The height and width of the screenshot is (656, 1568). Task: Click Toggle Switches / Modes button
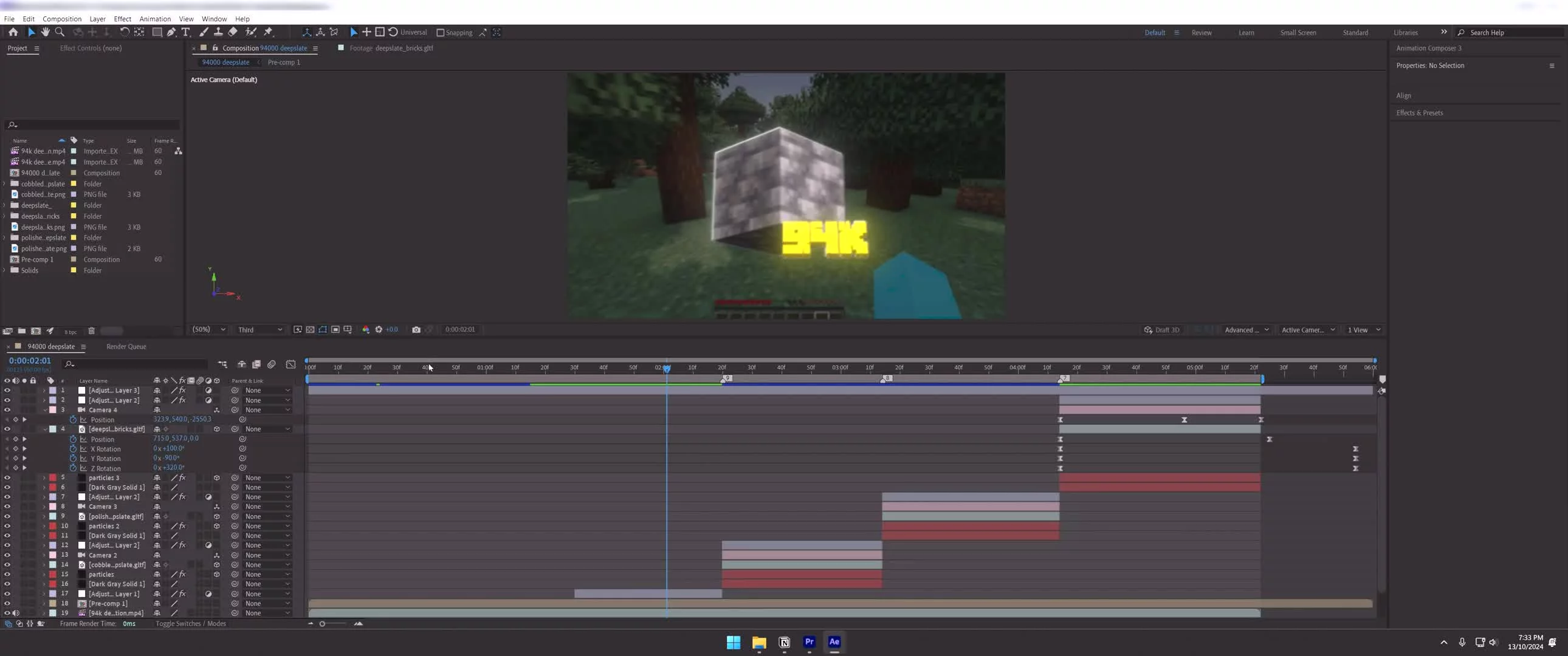click(190, 624)
